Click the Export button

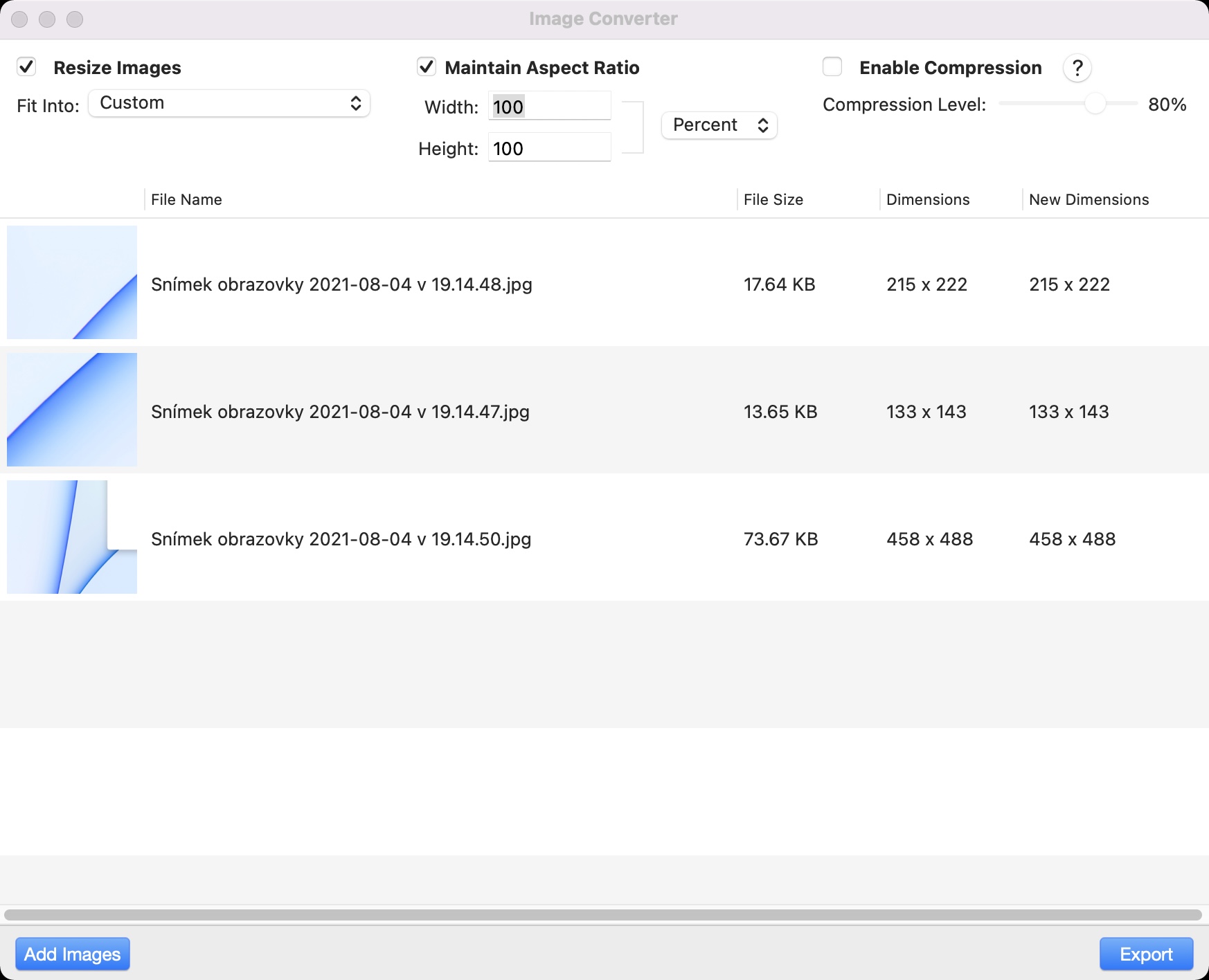tap(1146, 954)
